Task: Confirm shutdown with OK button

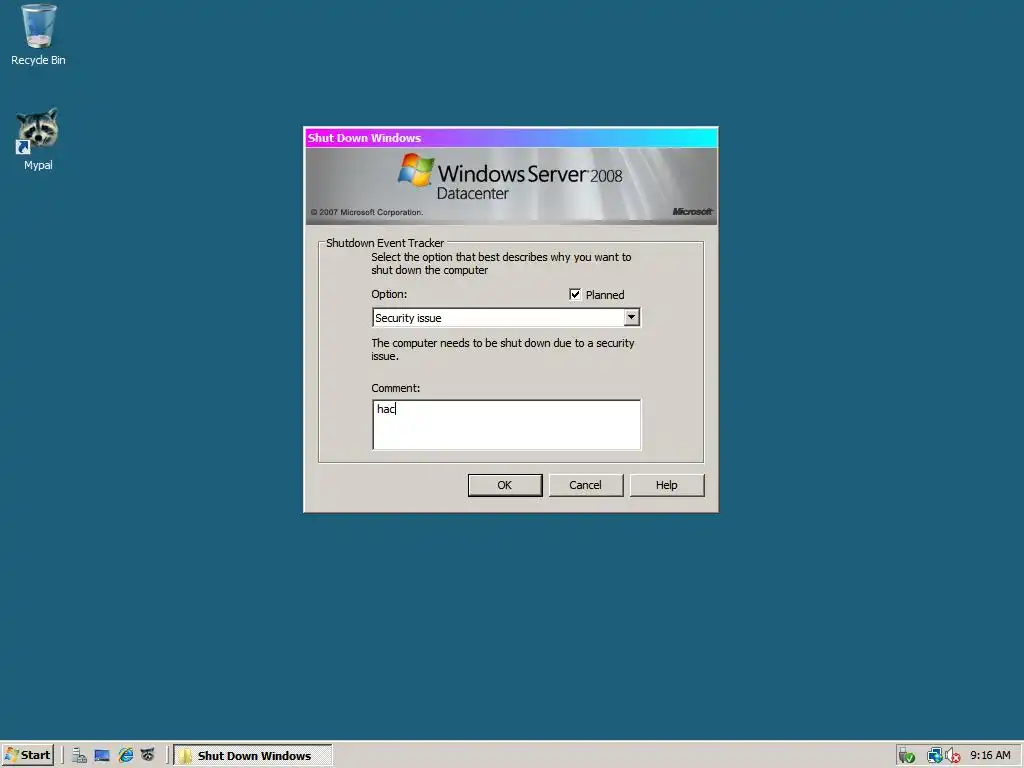Action: click(x=505, y=485)
